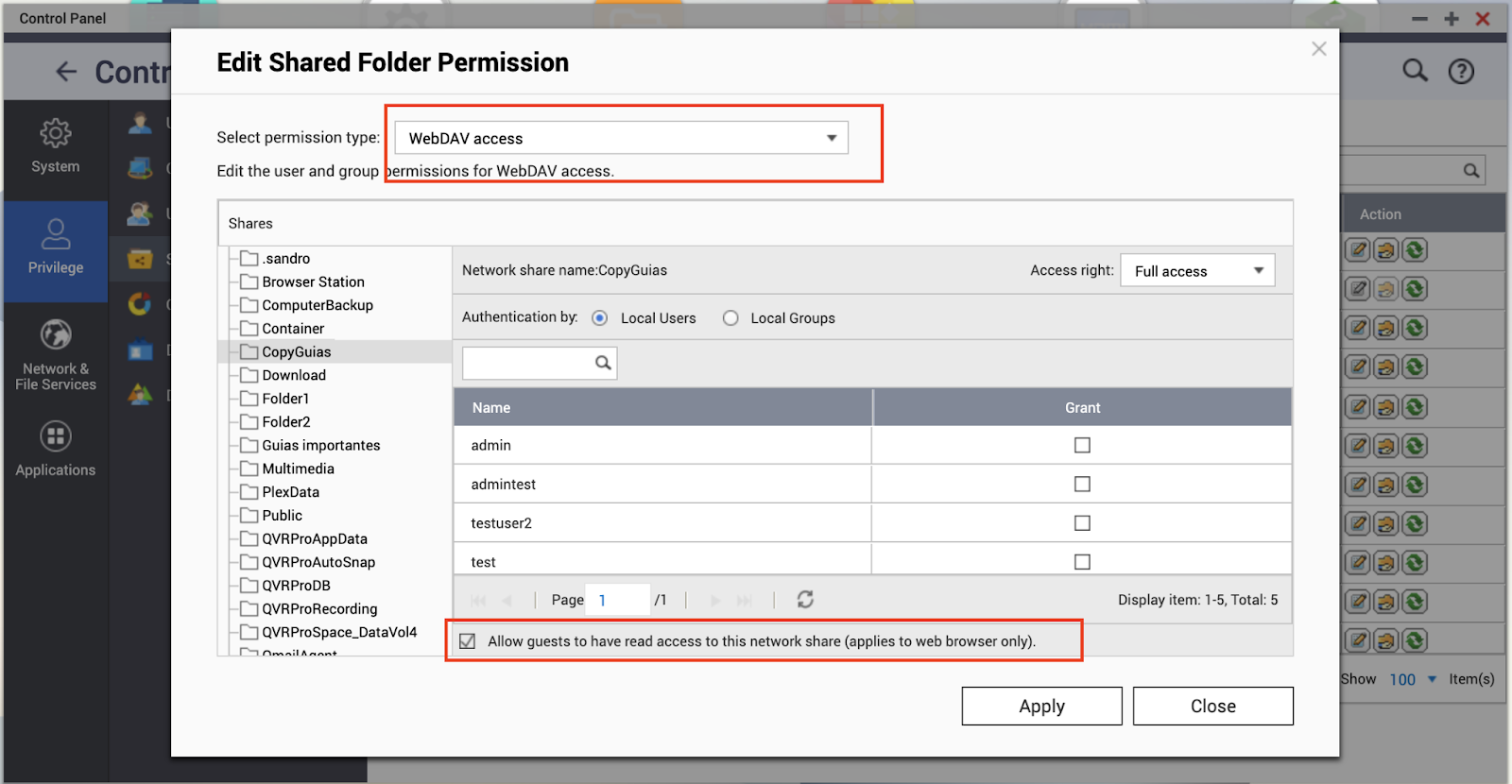Check the Grant box for admin
This screenshot has height=784, width=1512.
click(1082, 445)
